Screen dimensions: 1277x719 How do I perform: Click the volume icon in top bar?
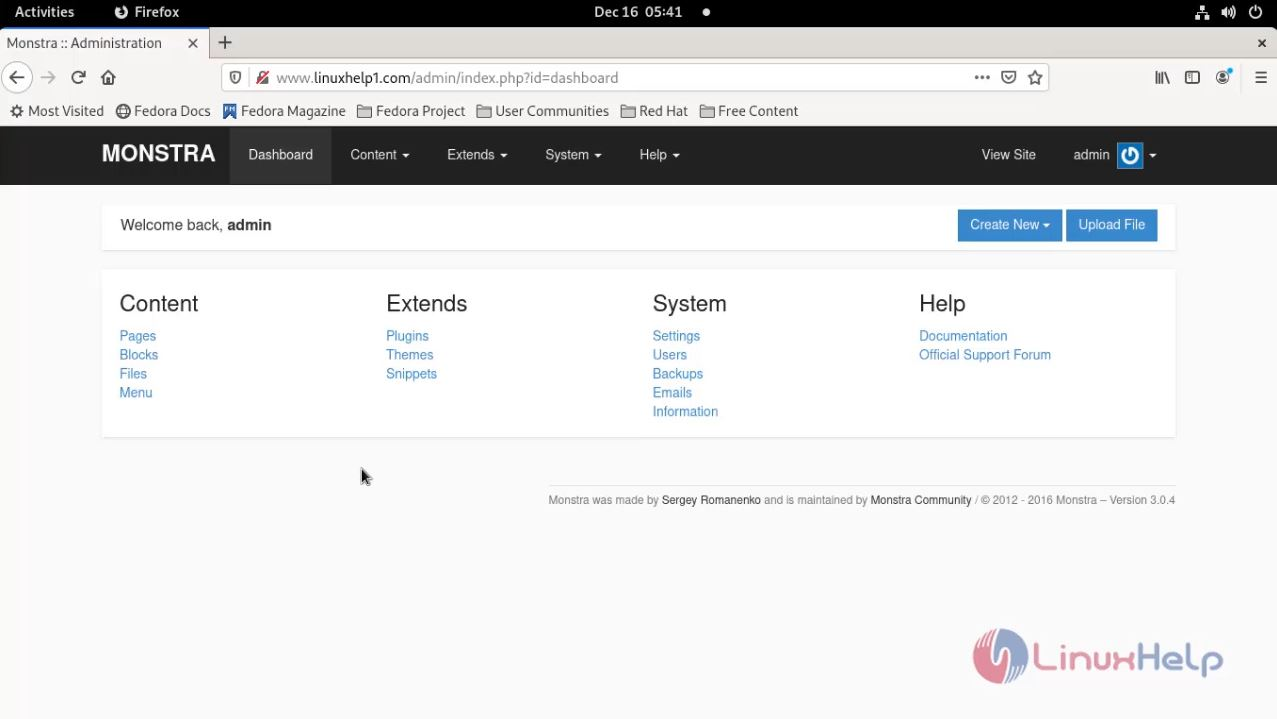click(1228, 12)
